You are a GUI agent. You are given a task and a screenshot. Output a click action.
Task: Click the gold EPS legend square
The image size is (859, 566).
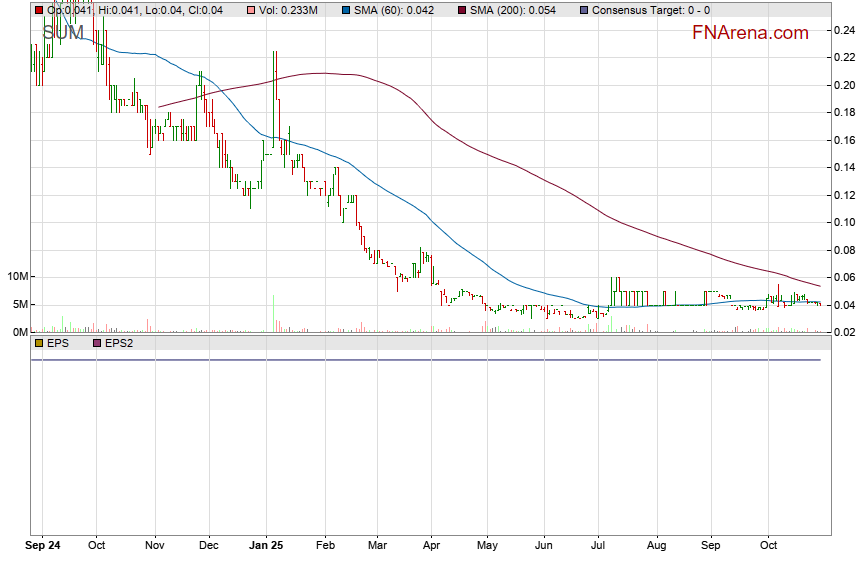(39, 343)
